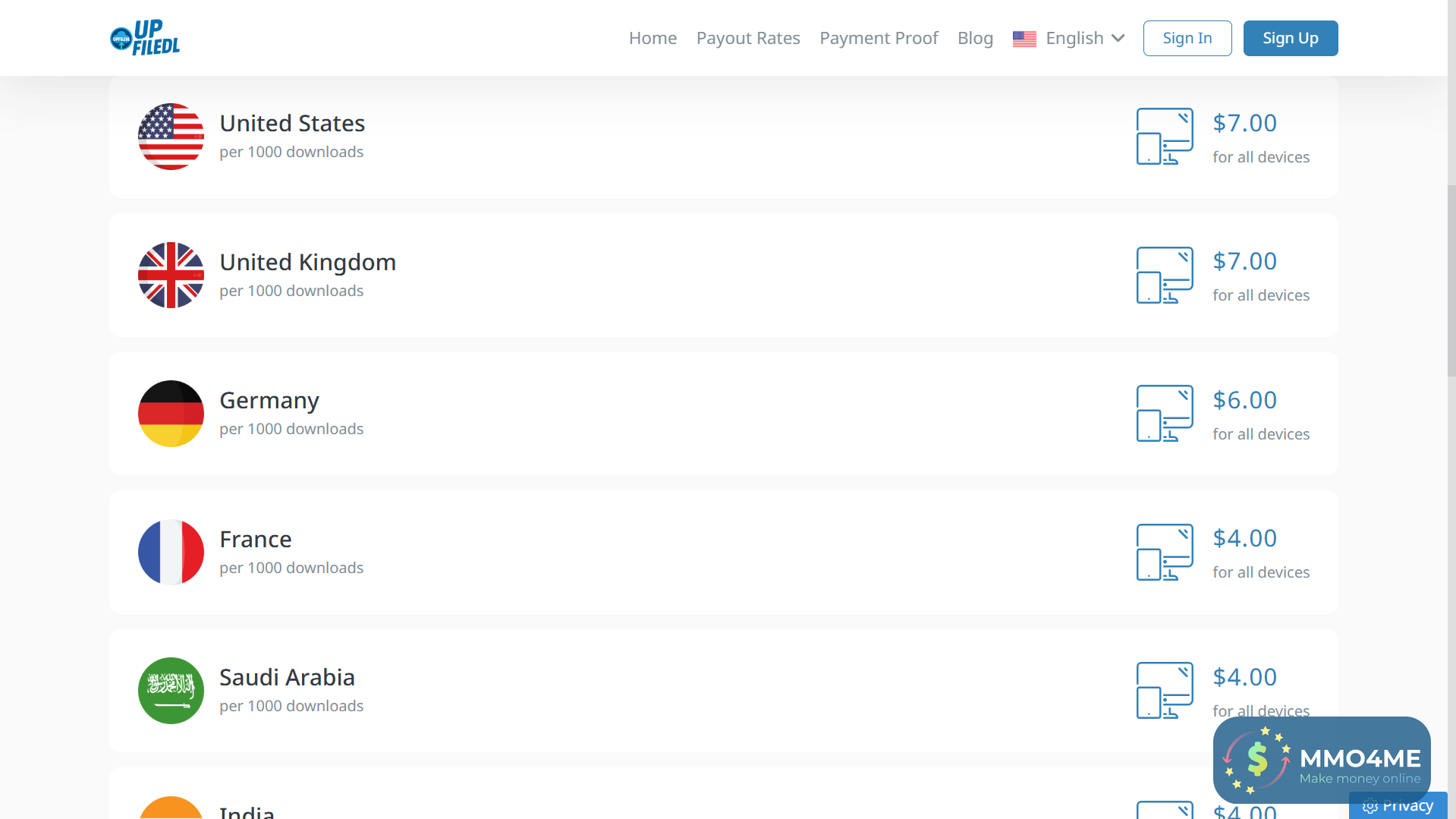Click the Germany flag icon
Viewport: 1456px width, 819px height.
pos(171,414)
